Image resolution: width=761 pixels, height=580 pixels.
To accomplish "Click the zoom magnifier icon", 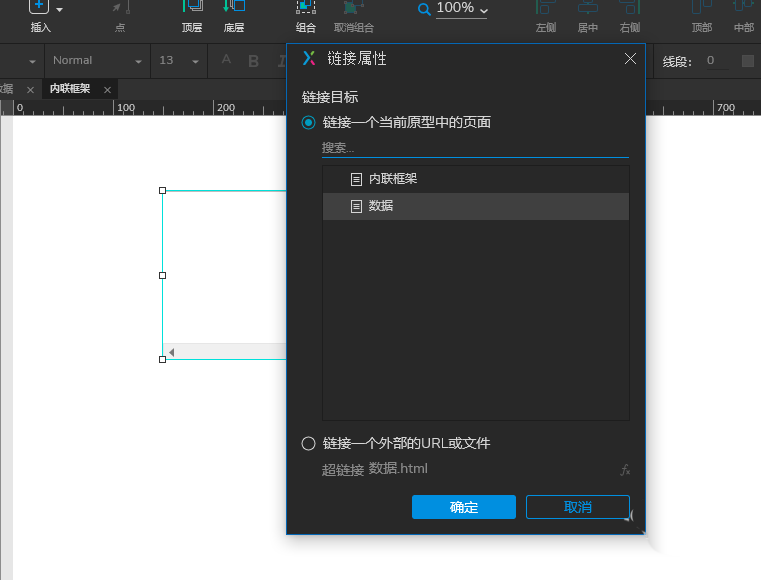I will [424, 9].
